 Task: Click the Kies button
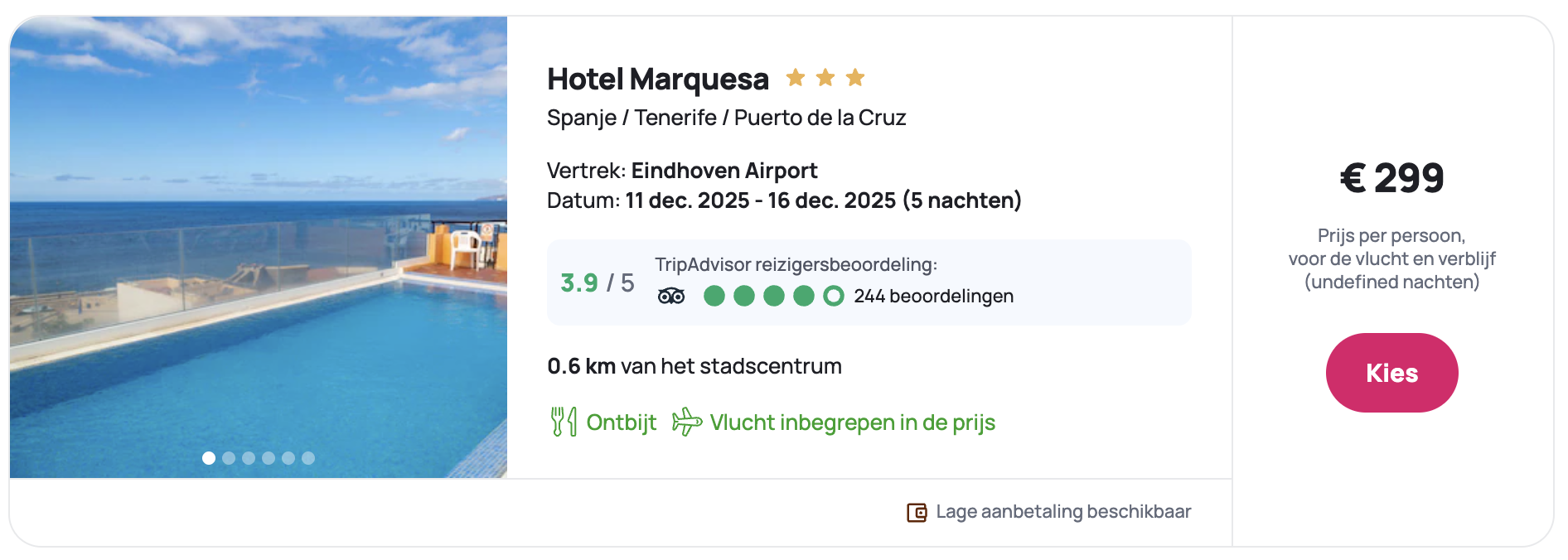tap(1391, 373)
